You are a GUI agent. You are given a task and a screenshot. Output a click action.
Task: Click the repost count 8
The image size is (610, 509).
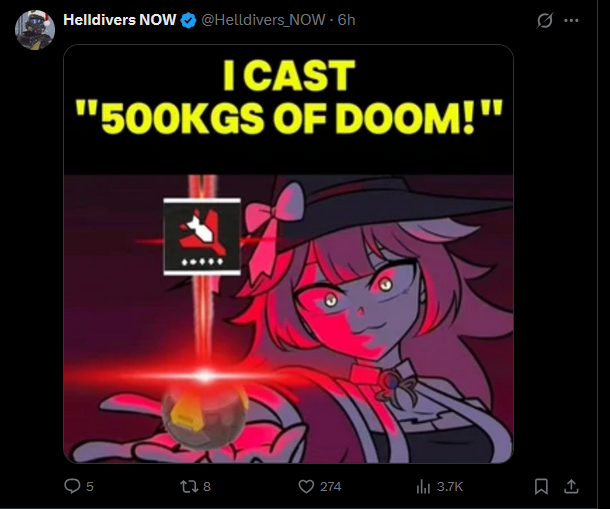207,486
